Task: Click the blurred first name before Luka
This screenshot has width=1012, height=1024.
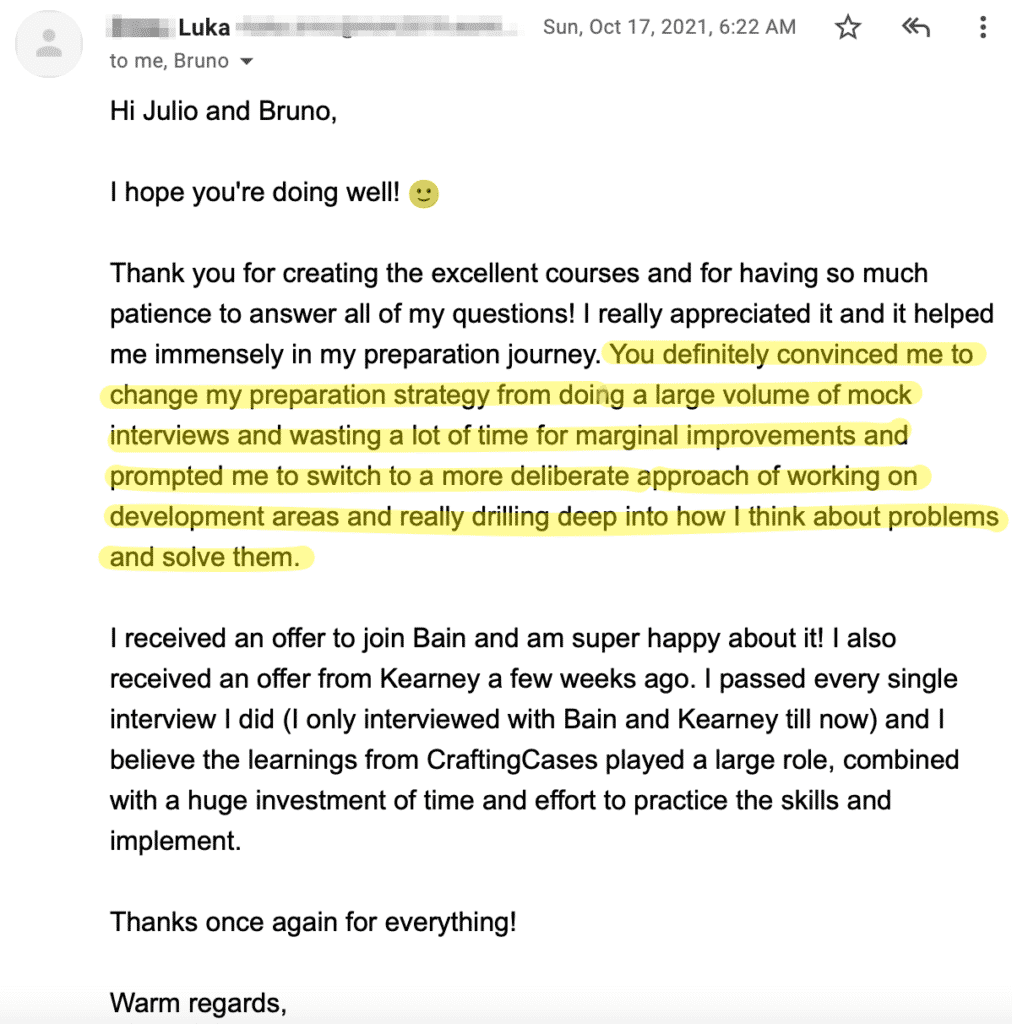Action: (140, 27)
